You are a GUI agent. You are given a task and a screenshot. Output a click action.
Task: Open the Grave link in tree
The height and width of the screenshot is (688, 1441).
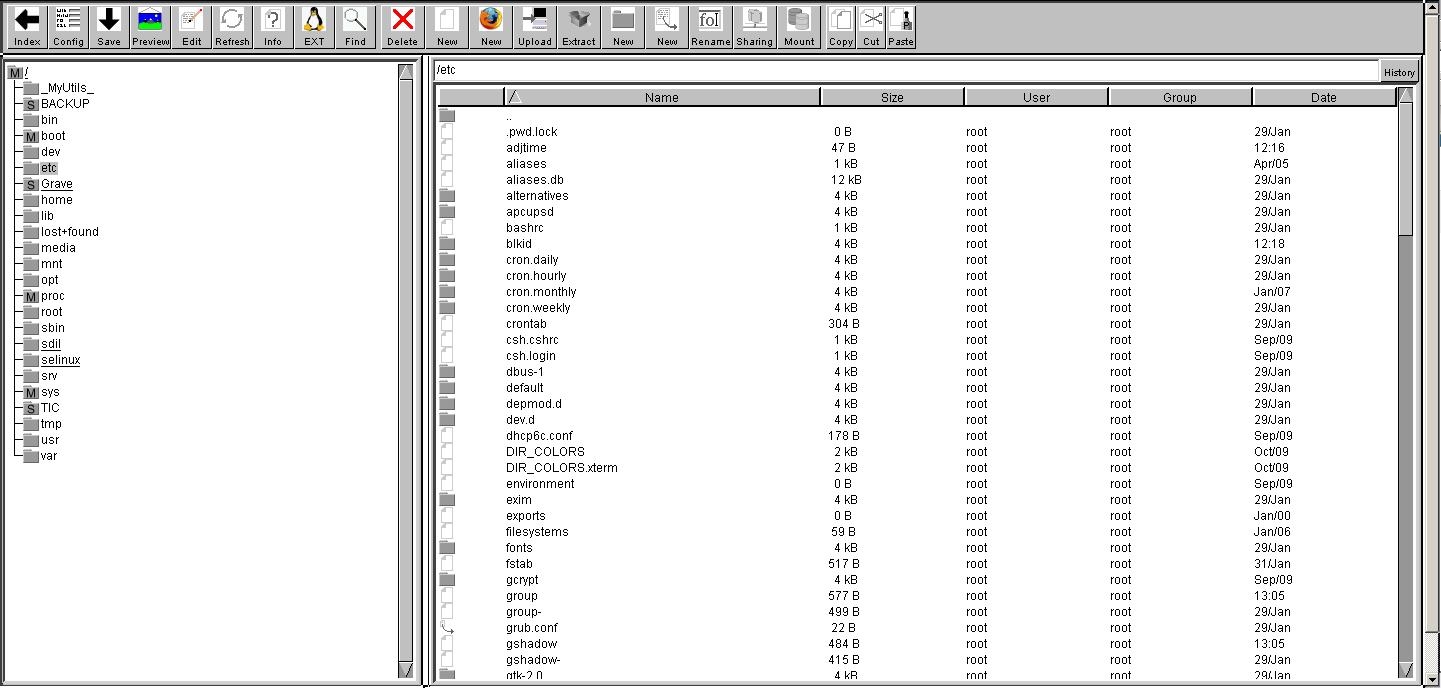click(x=56, y=184)
